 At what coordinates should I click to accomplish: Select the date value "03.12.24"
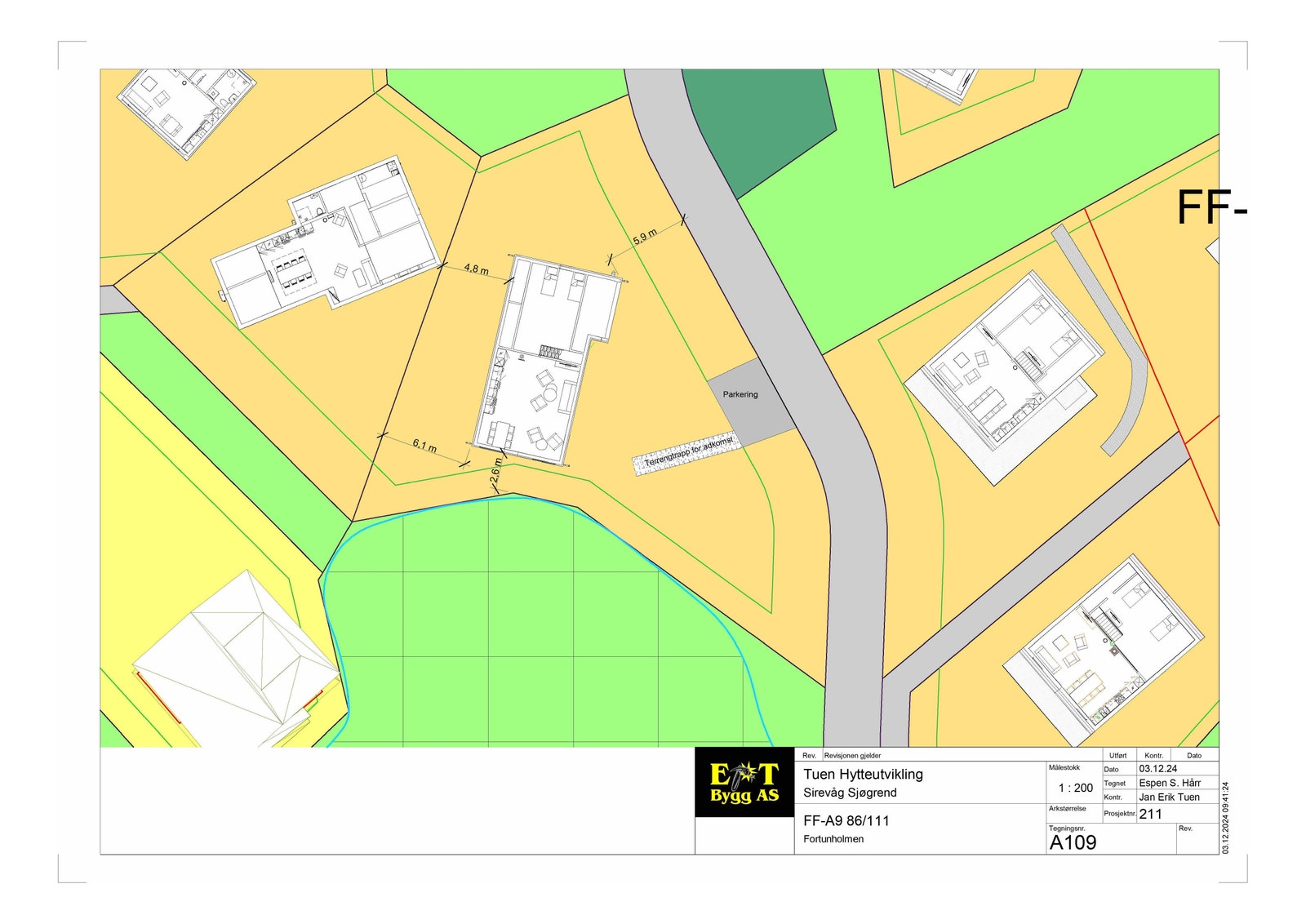tap(1158, 769)
